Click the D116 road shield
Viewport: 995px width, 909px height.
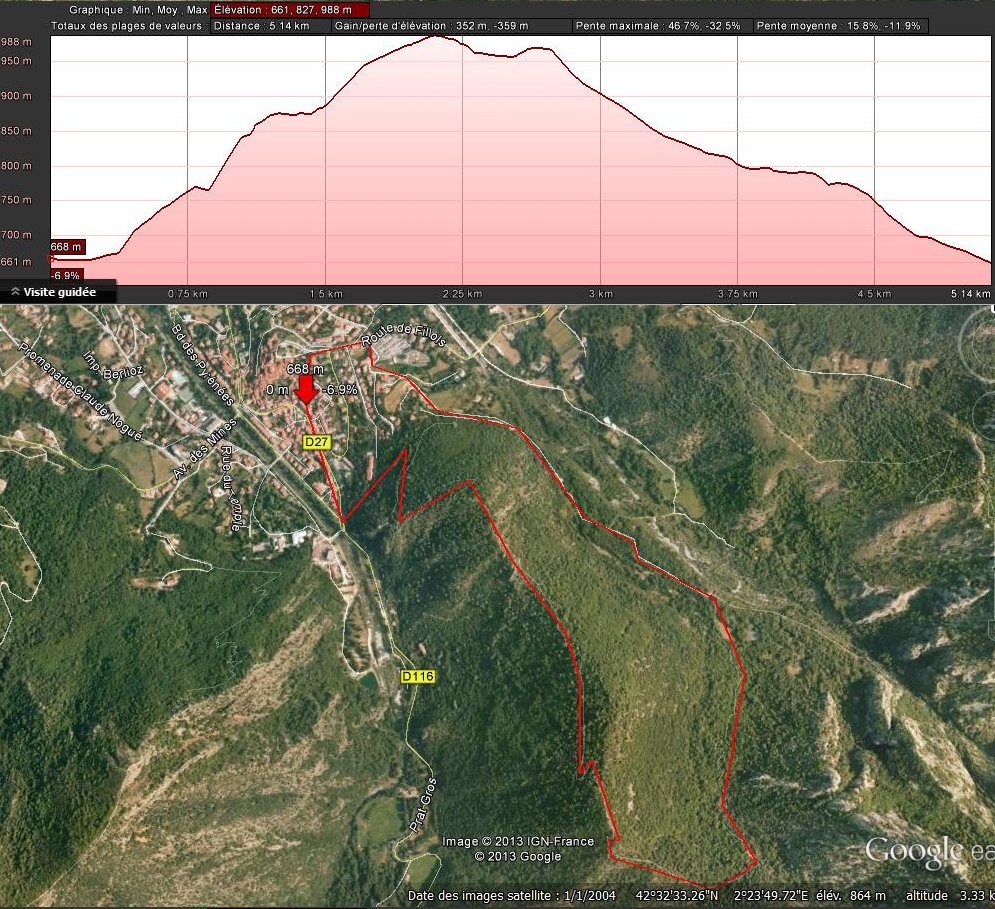pyautogui.click(x=417, y=677)
